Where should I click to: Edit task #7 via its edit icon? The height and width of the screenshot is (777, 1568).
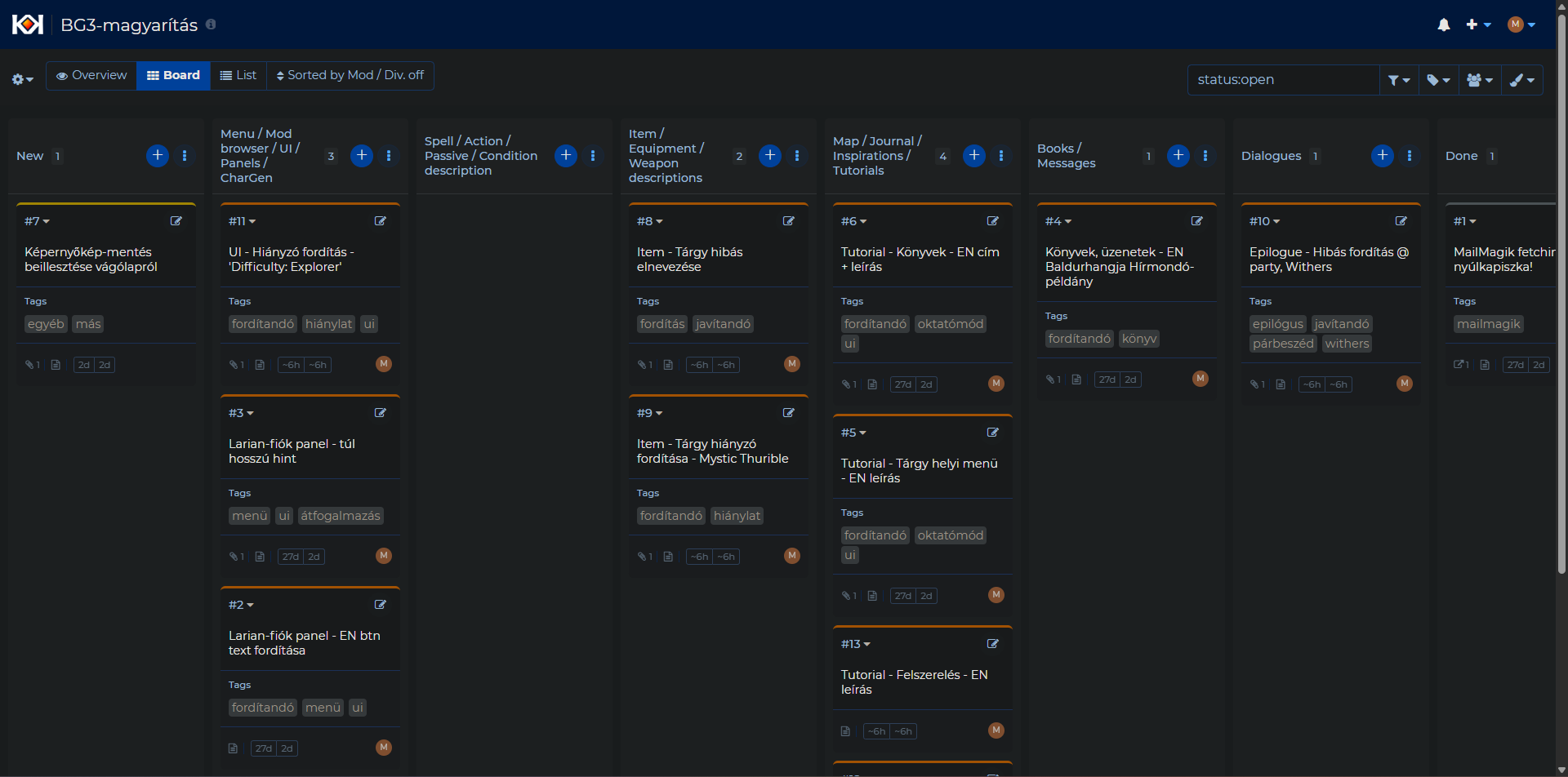pyautogui.click(x=176, y=221)
